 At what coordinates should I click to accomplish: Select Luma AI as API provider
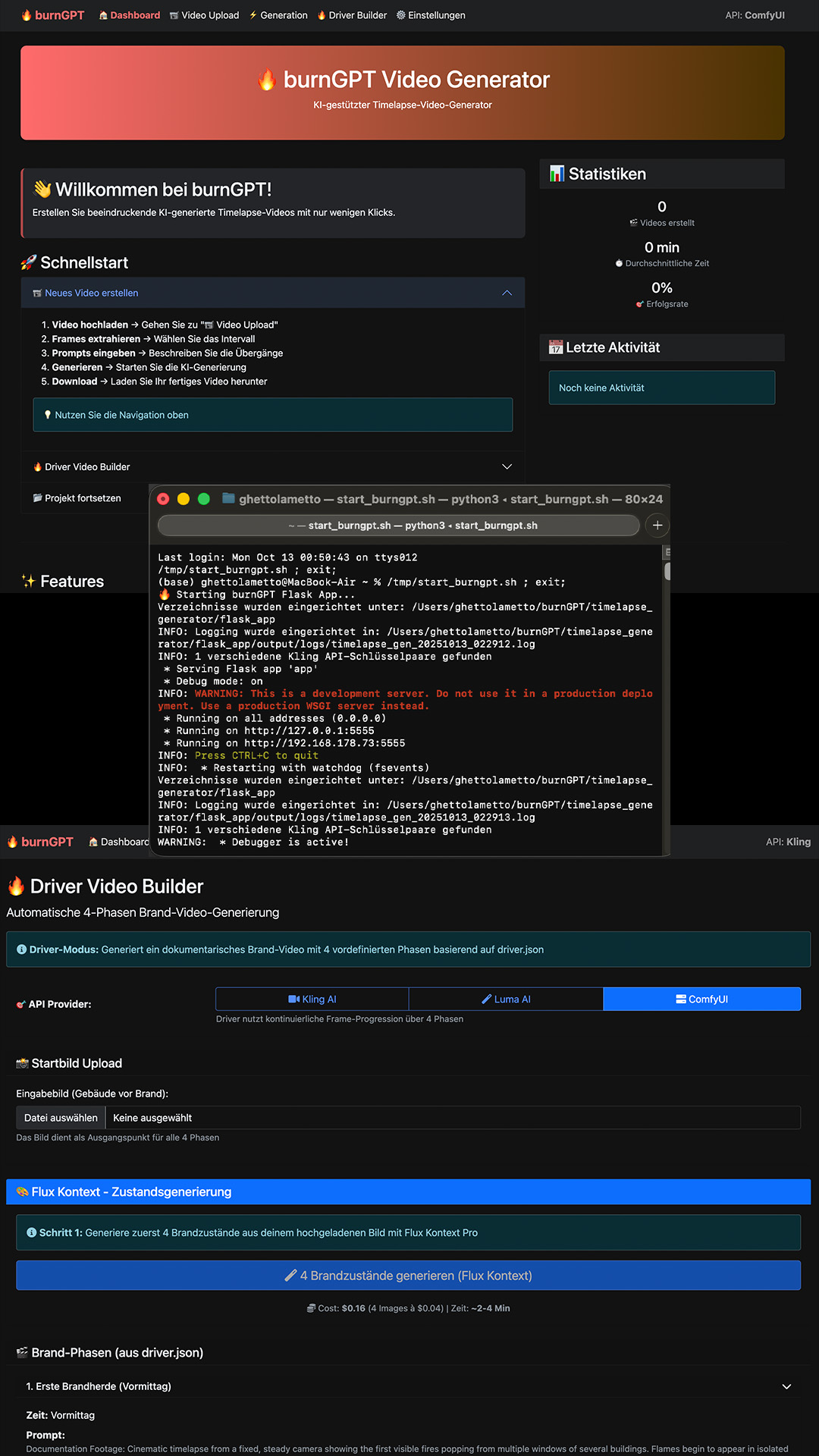506,999
